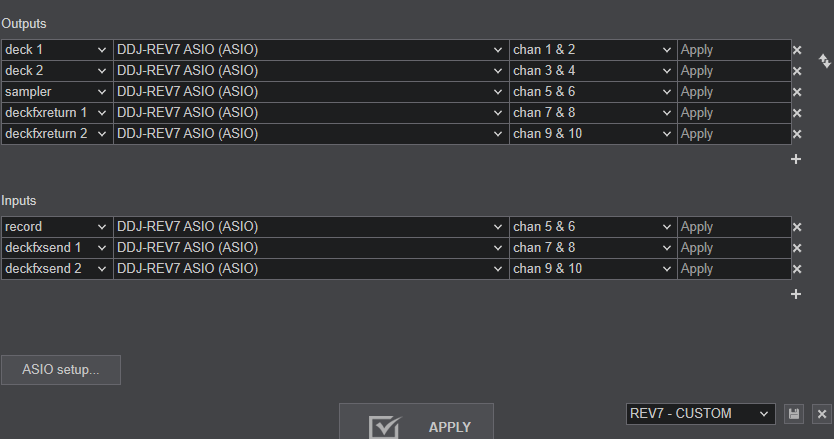
Task: Click the Apply field for deckfxsend 2
Action: 734,269
